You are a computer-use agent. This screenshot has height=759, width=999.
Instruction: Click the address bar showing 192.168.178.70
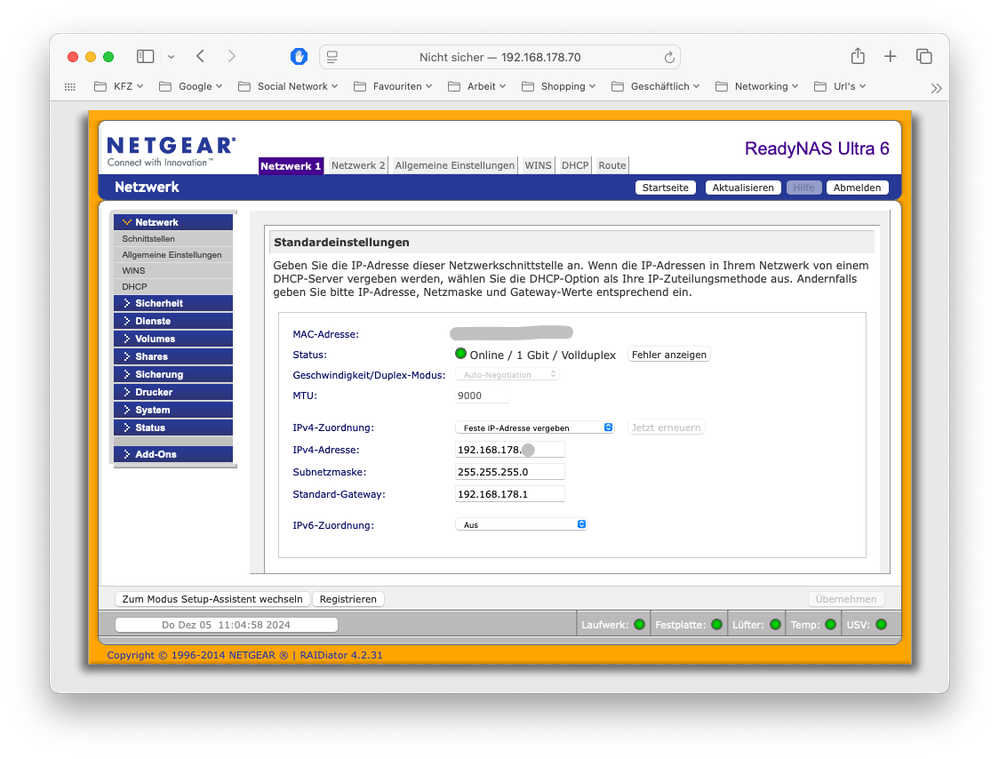pos(500,57)
